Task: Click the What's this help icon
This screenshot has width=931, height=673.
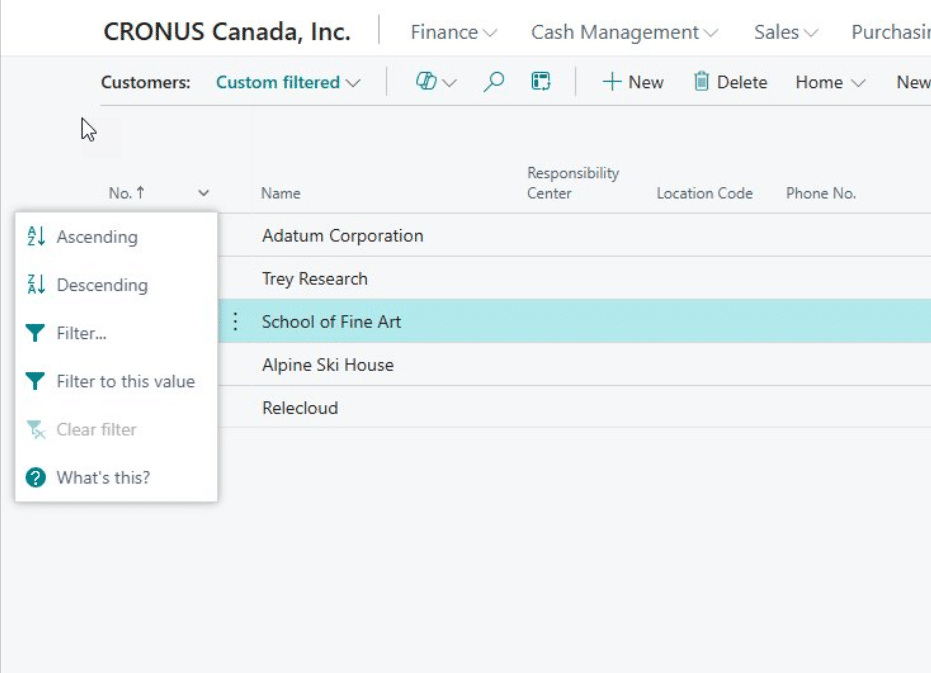Action: coord(36,478)
